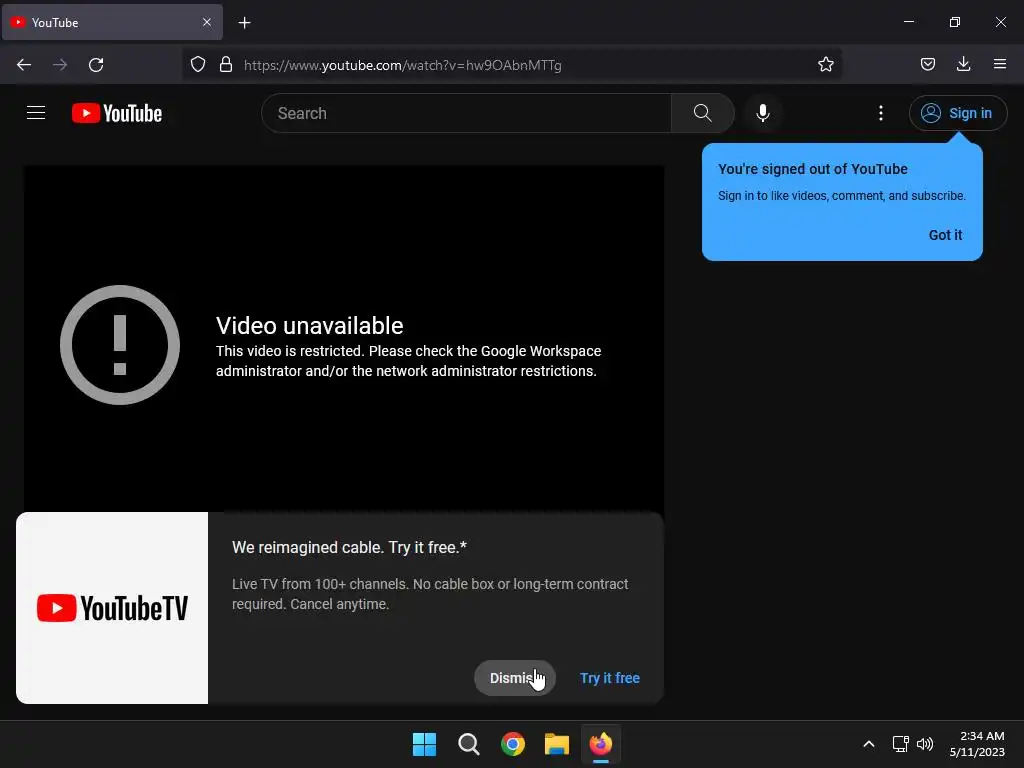The image size is (1024, 768).
Task: Show hidden system tray icons
Action: click(x=869, y=744)
